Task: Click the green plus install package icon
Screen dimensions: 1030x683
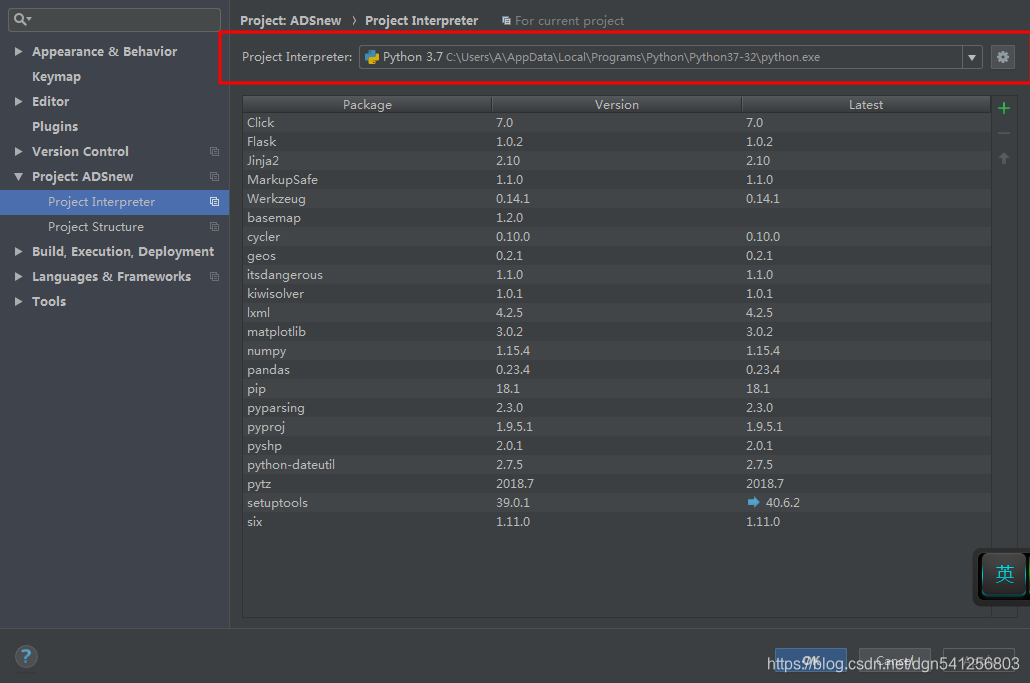Action: 1004,108
